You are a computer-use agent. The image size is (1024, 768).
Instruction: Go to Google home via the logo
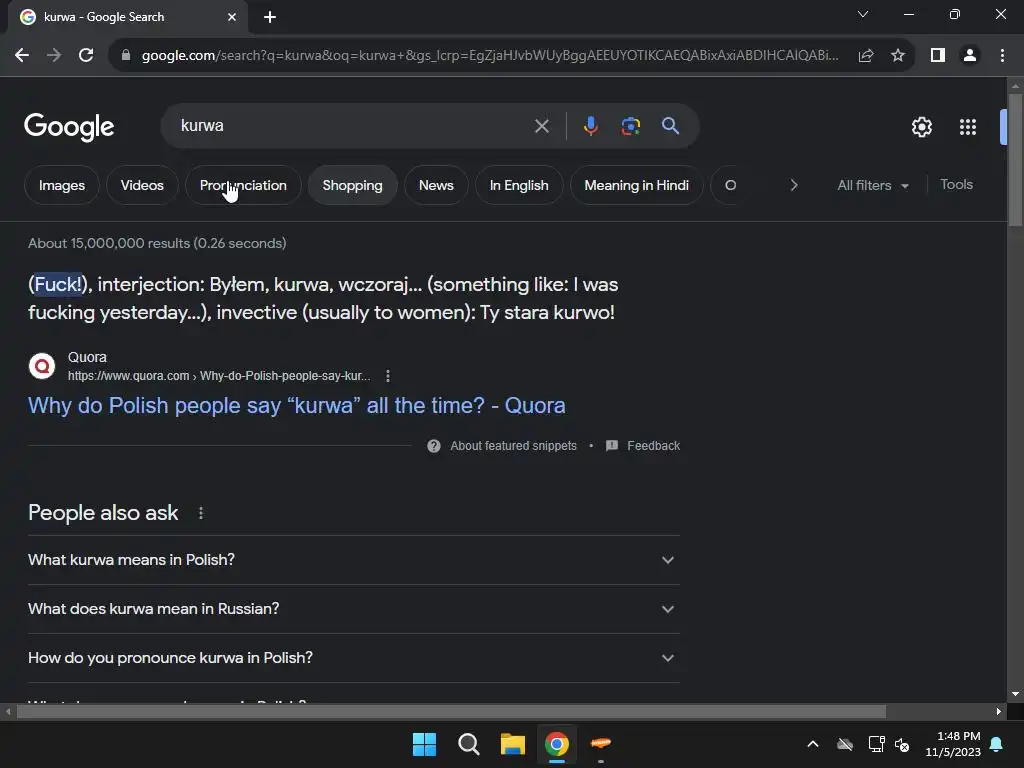(x=69, y=127)
